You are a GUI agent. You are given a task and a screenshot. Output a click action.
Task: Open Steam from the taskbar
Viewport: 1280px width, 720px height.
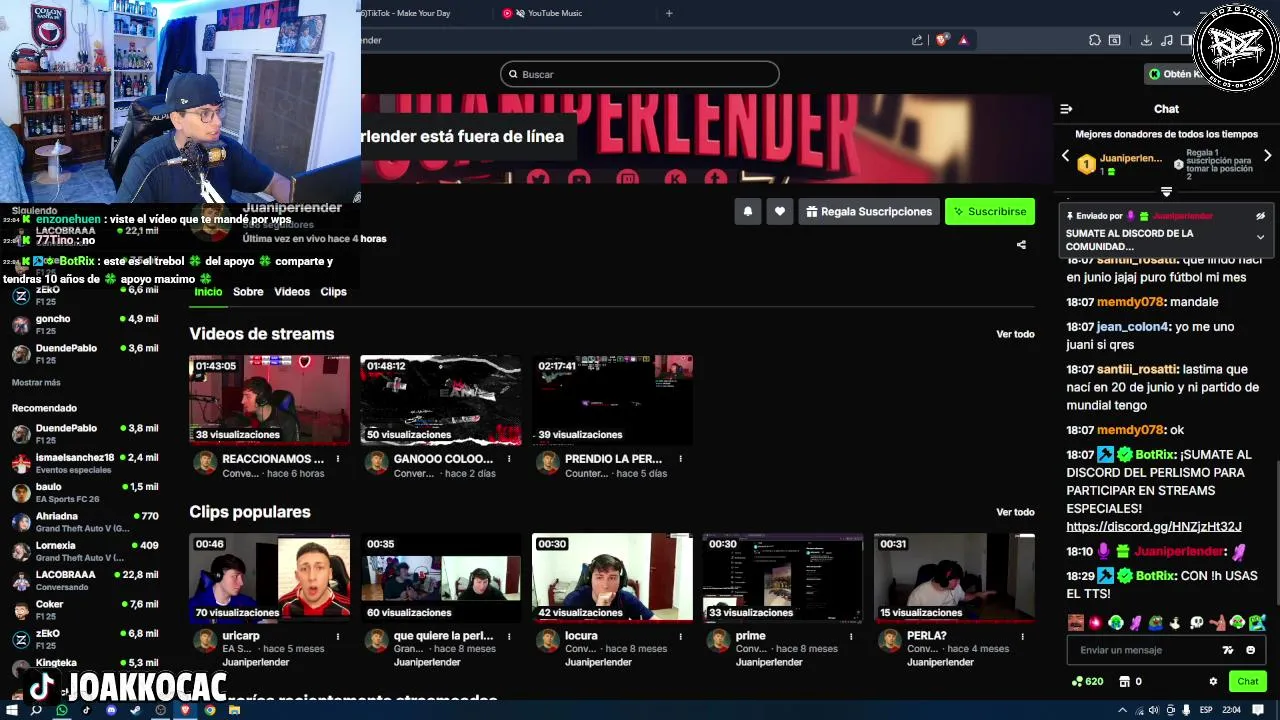click(136, 710)
